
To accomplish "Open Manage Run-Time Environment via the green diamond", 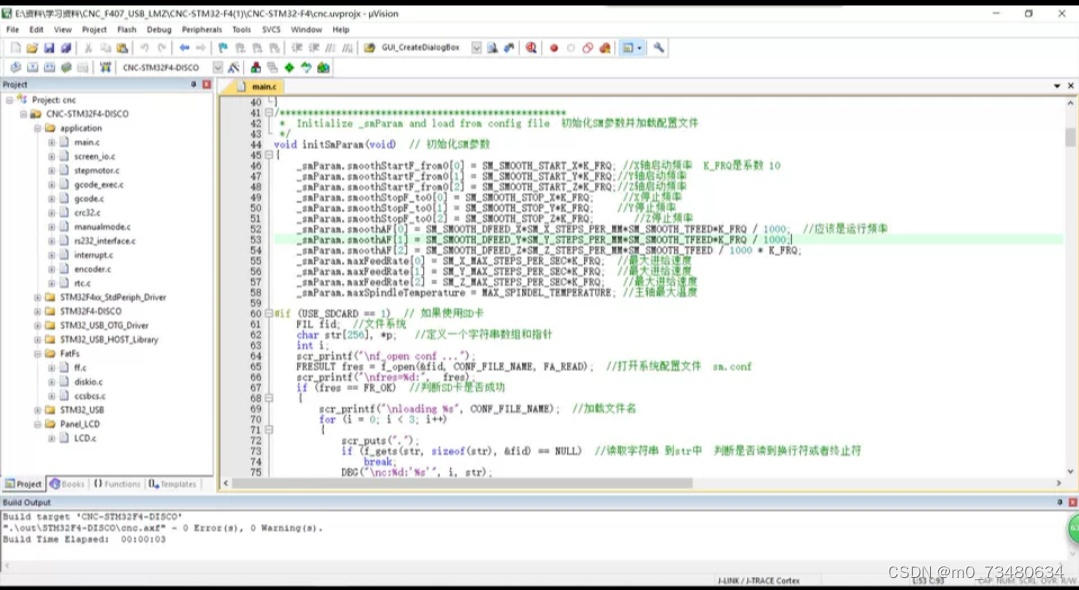I will click(289, 67).
